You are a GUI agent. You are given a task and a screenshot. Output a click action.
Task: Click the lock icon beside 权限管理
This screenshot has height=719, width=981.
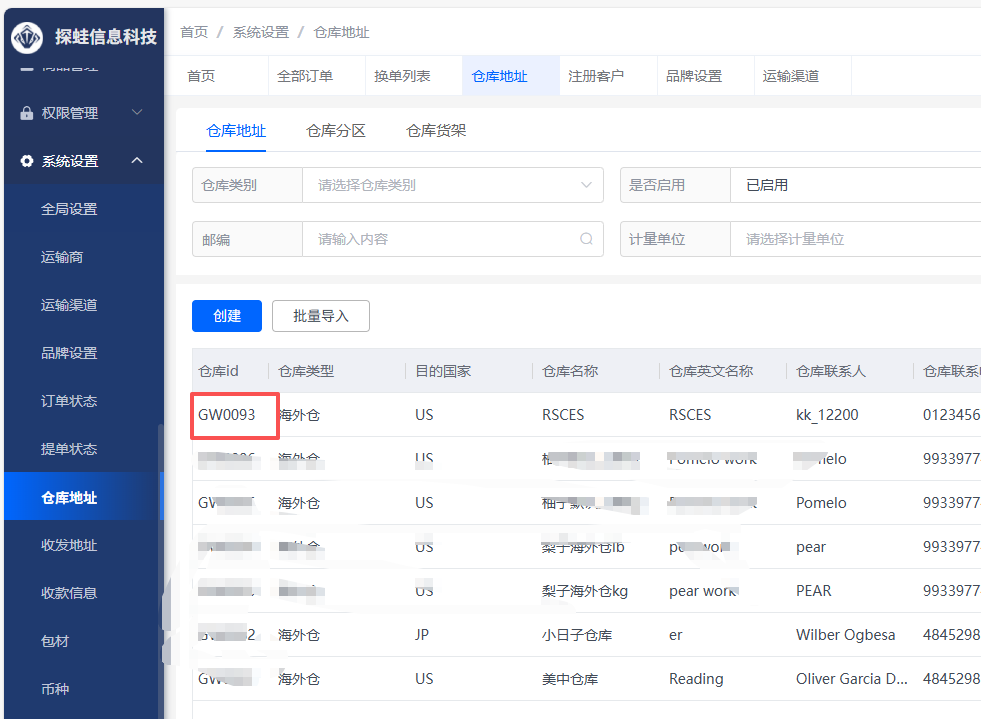point(27,114)
